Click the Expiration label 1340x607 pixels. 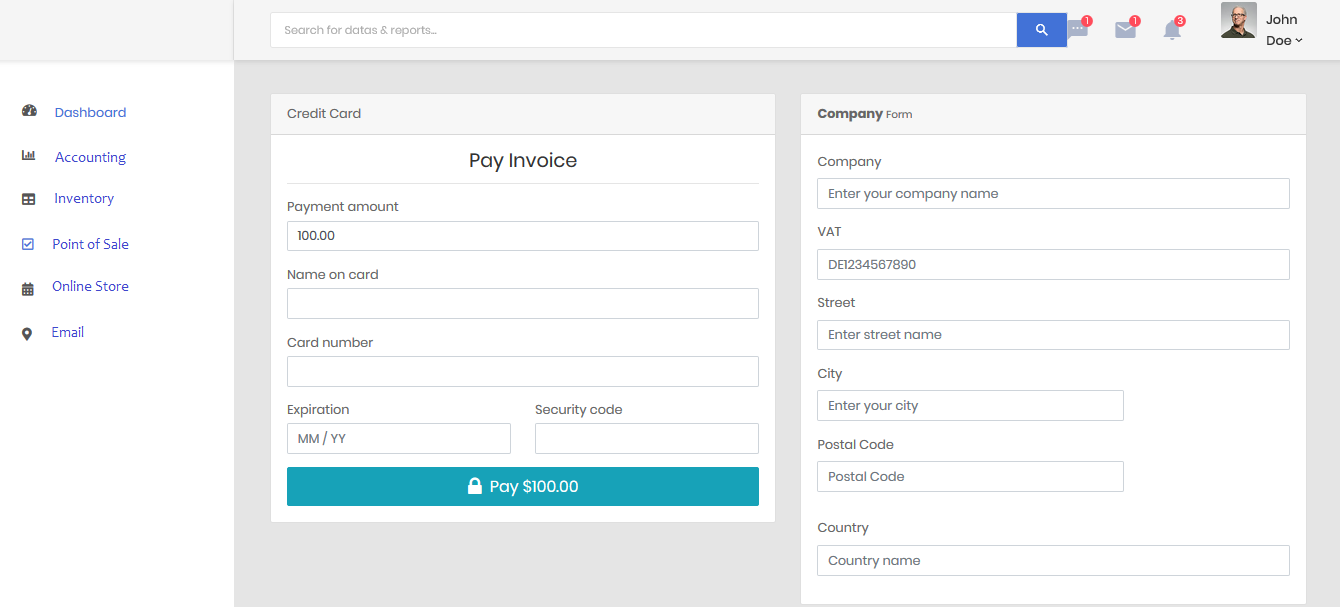318,409
